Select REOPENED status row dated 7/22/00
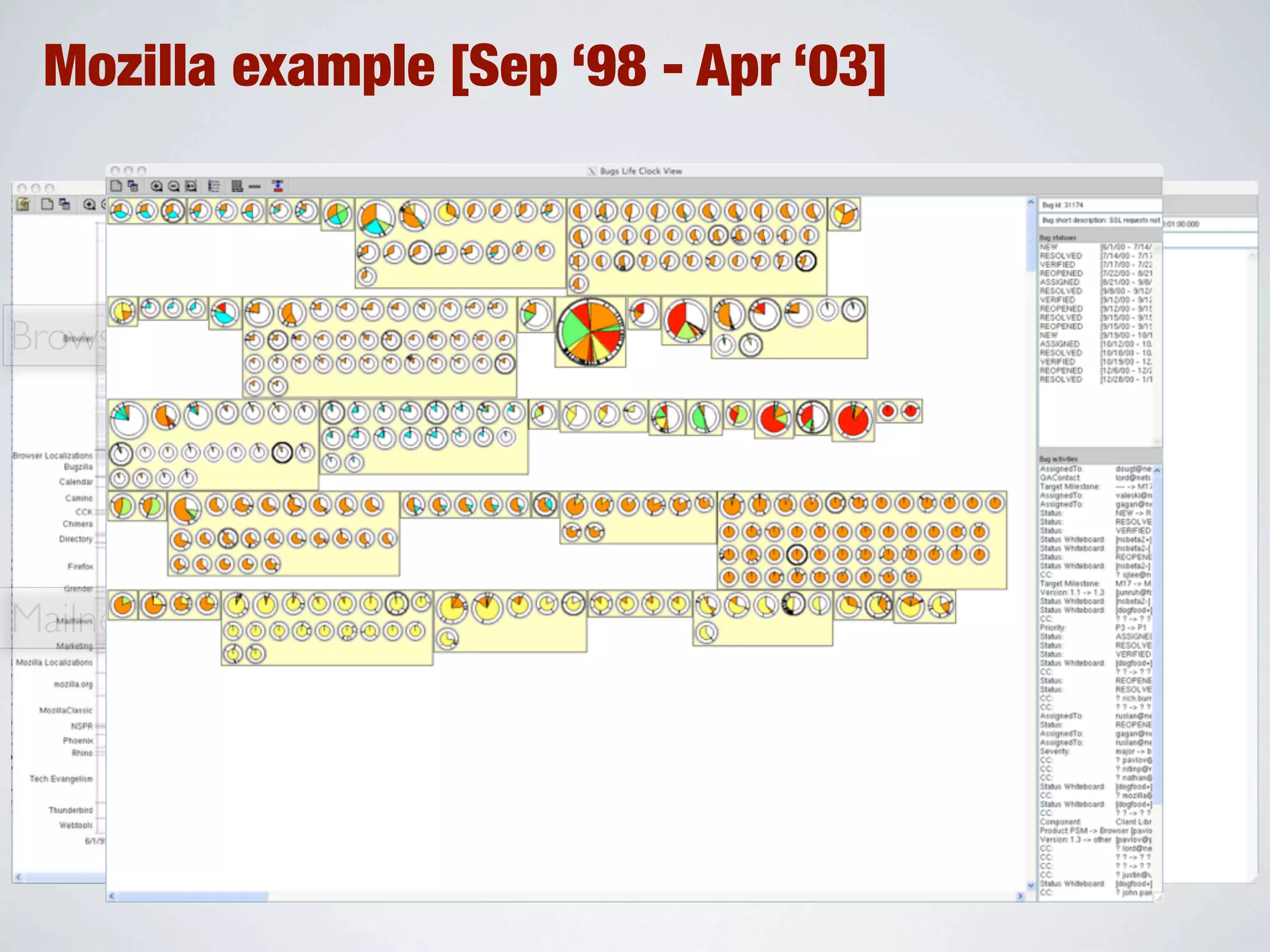This screenshot has height=952, width=1270. pos(1096,273)
